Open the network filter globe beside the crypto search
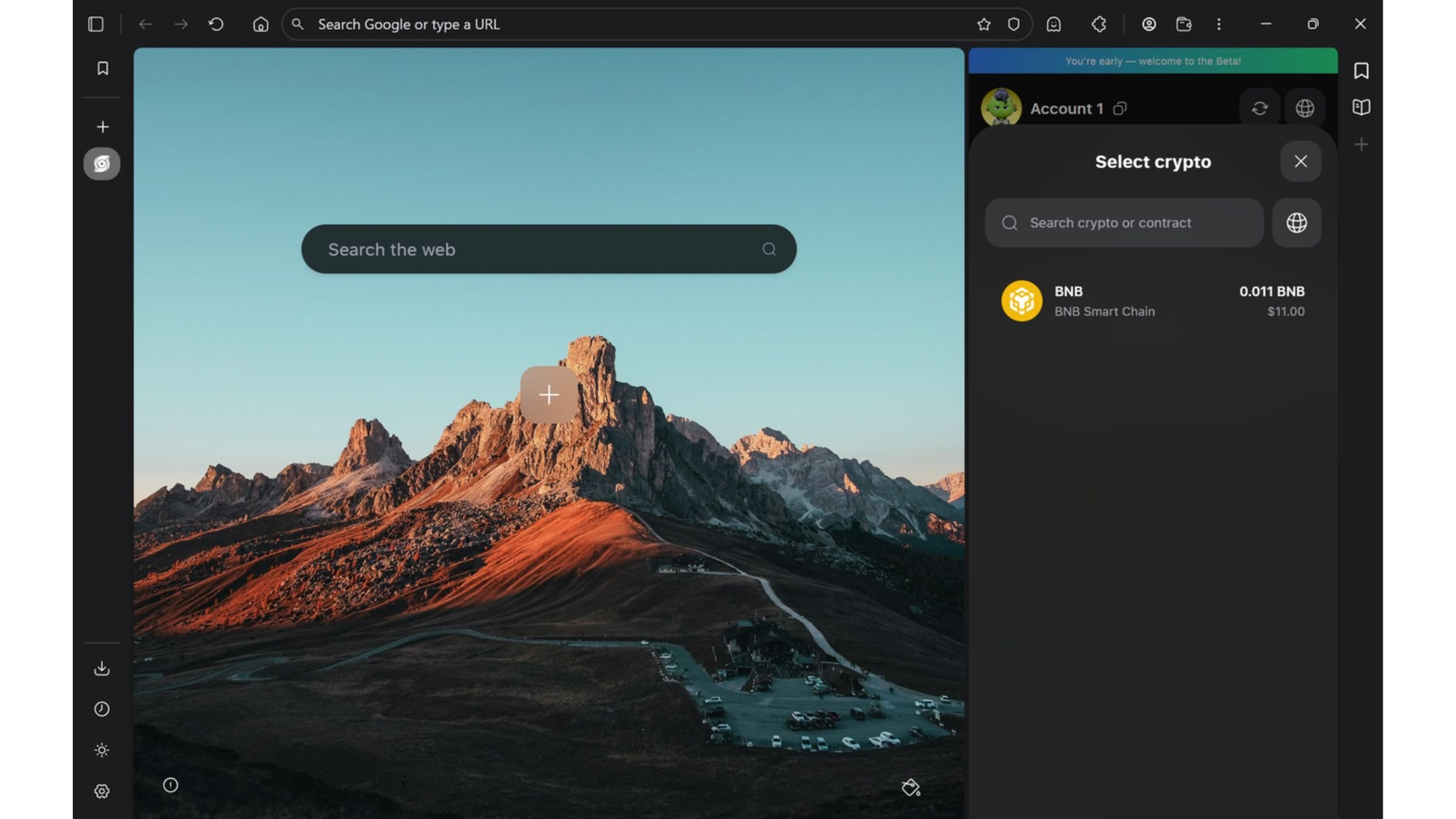1456x819 pixels. [1296, 223]
